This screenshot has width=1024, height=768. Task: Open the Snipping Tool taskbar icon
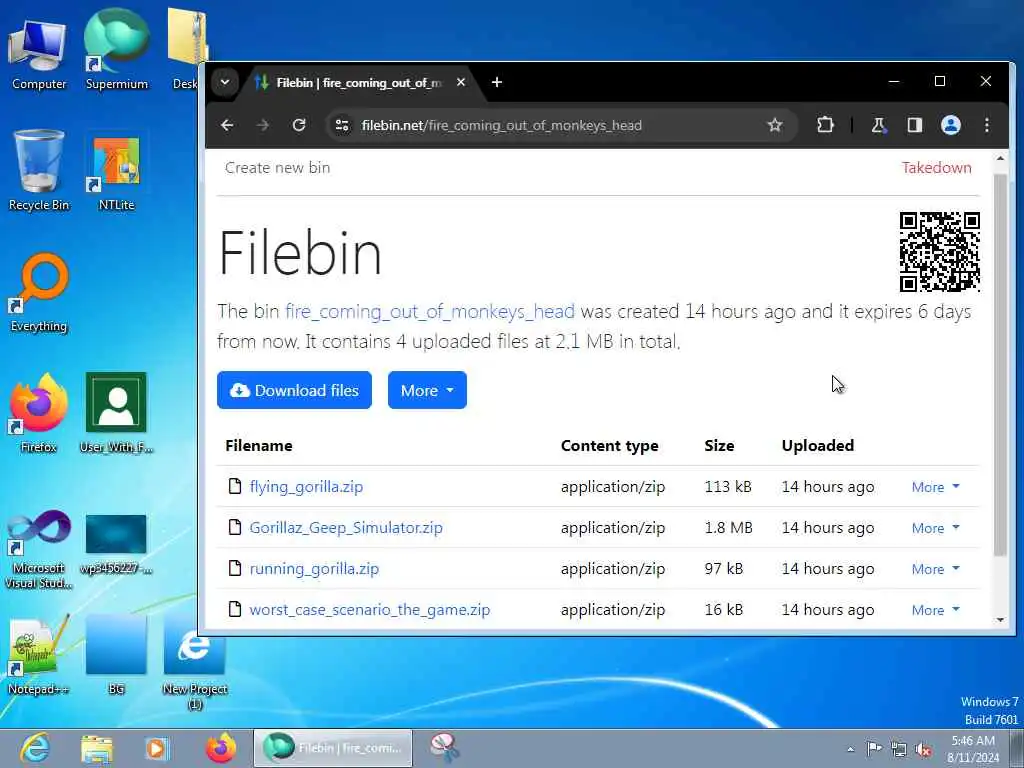pyautogui.click(x=445, y=748)
